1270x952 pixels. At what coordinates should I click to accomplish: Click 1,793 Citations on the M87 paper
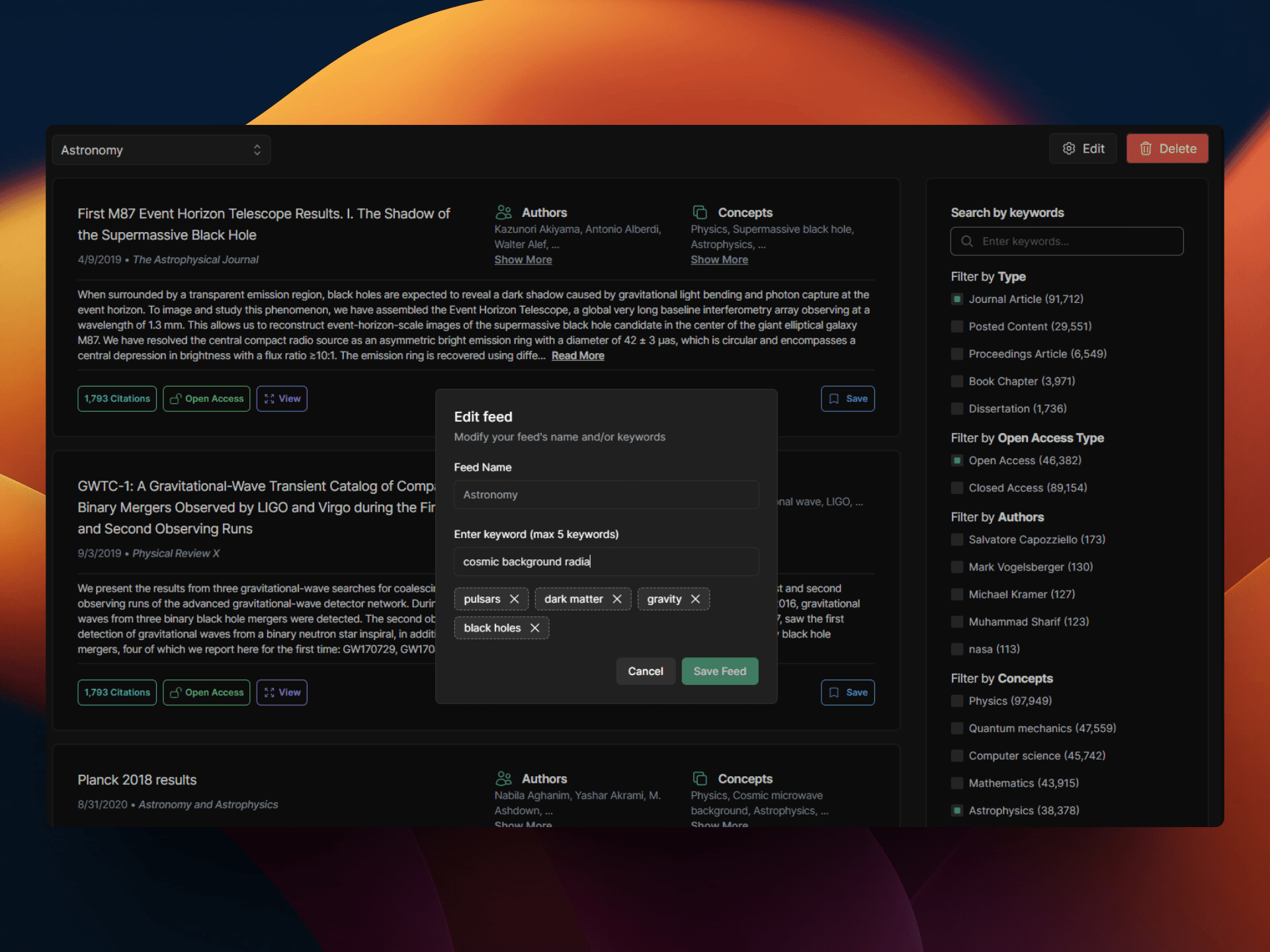click(x=117, y=399)
